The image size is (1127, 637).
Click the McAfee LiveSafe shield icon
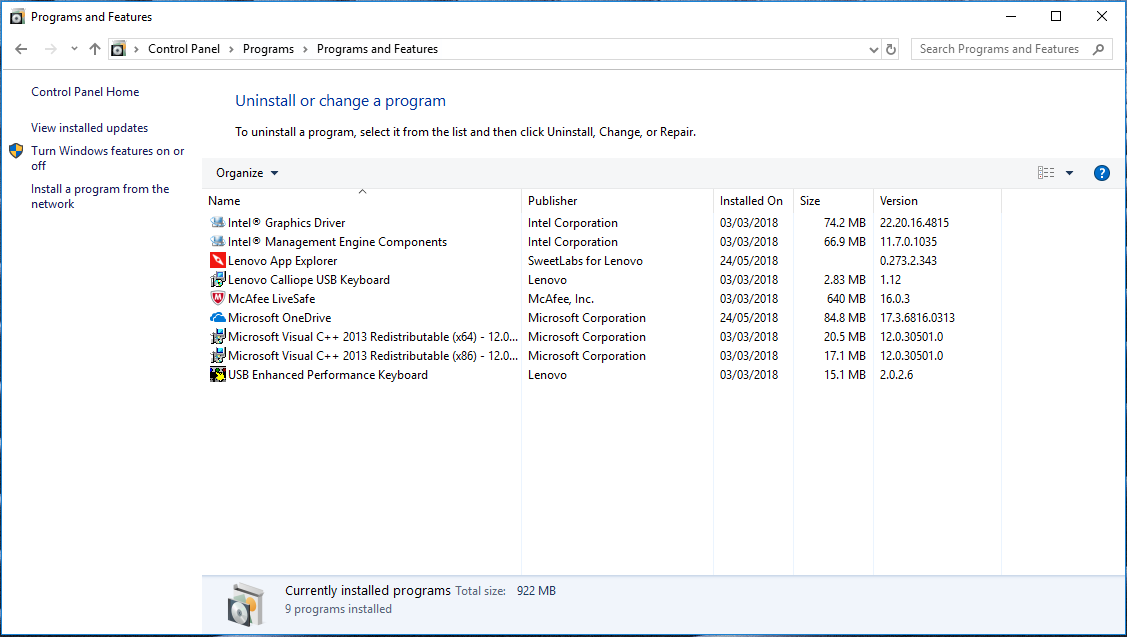click(x=217, y=298)
